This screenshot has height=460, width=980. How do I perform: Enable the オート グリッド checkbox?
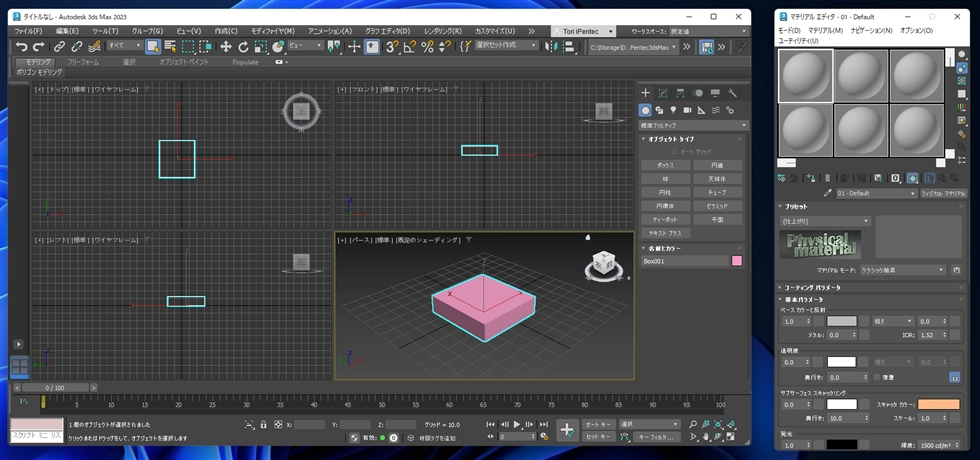tap(675, 152)
